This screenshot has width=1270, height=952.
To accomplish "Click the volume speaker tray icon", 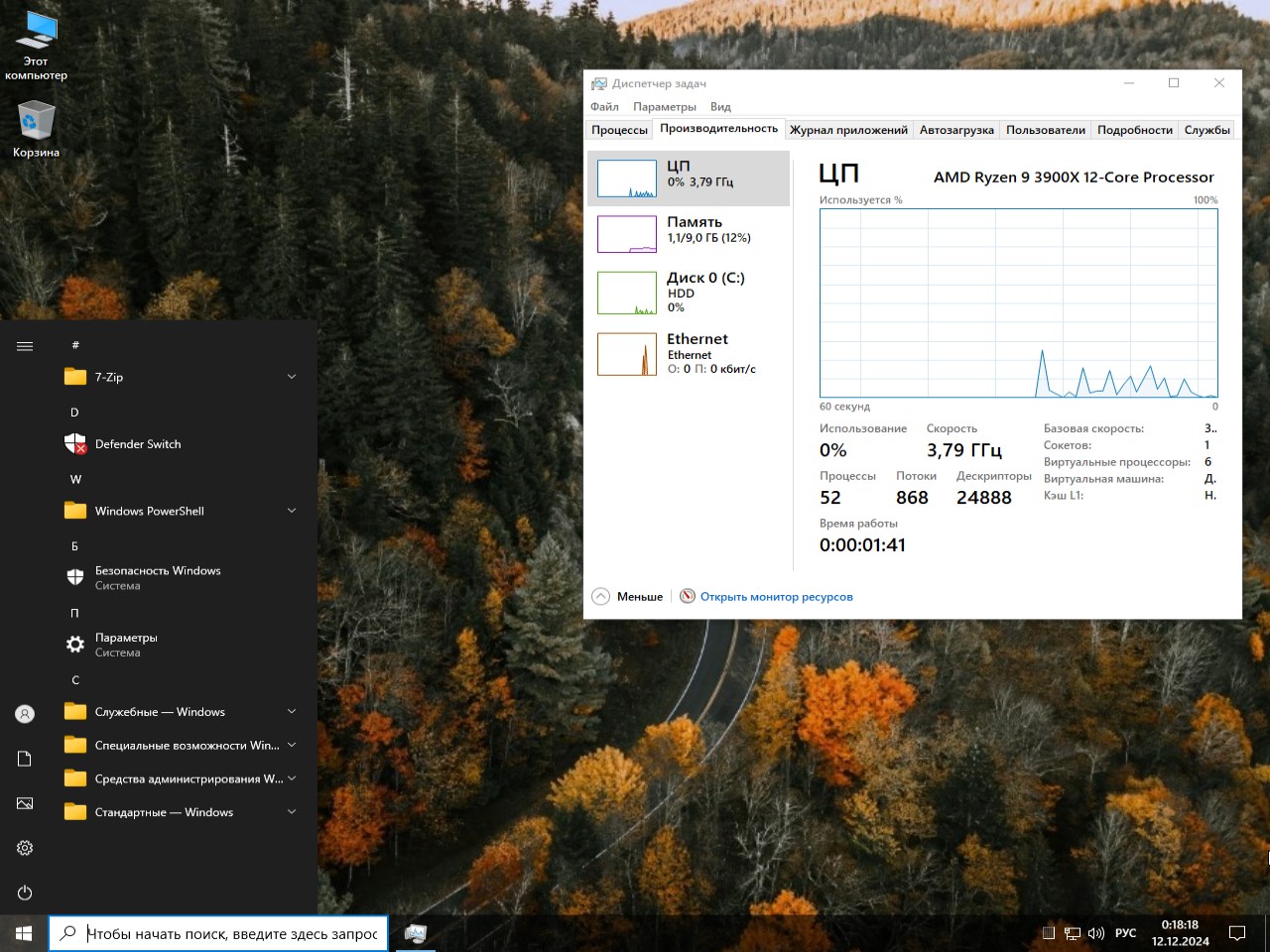I will (1096, 933).
